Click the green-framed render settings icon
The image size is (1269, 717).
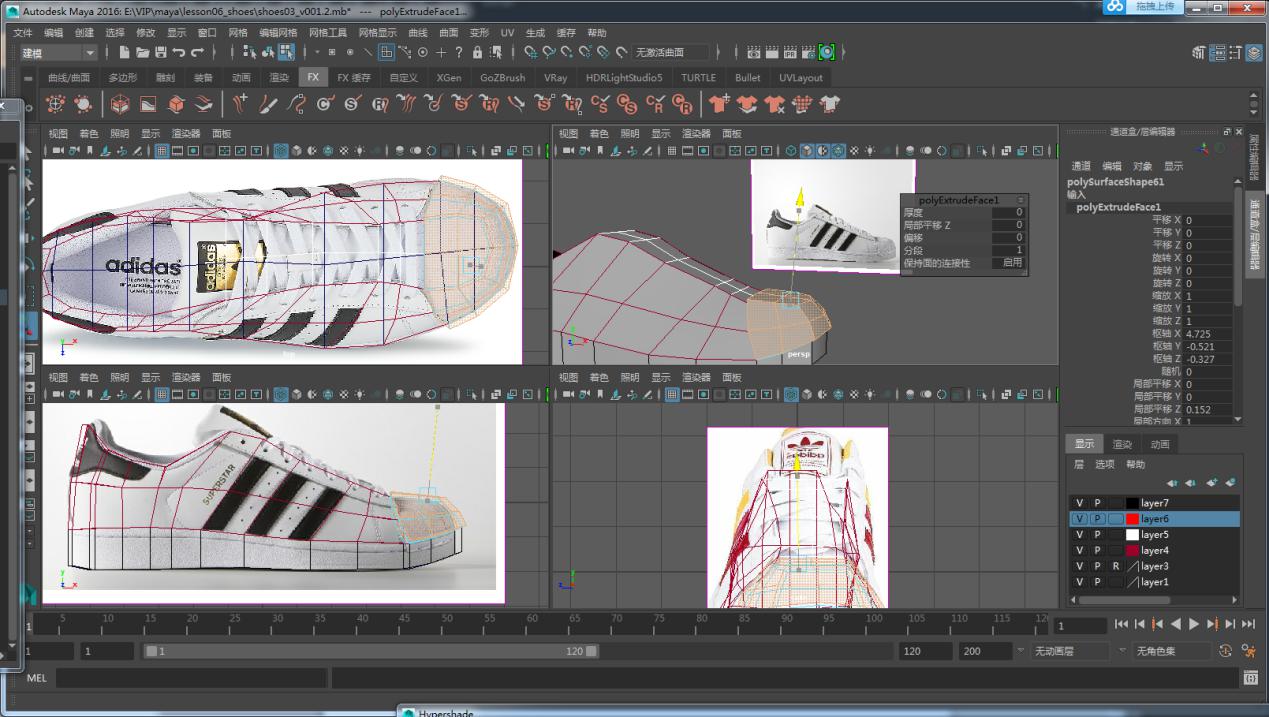click(x=826, y=52)
